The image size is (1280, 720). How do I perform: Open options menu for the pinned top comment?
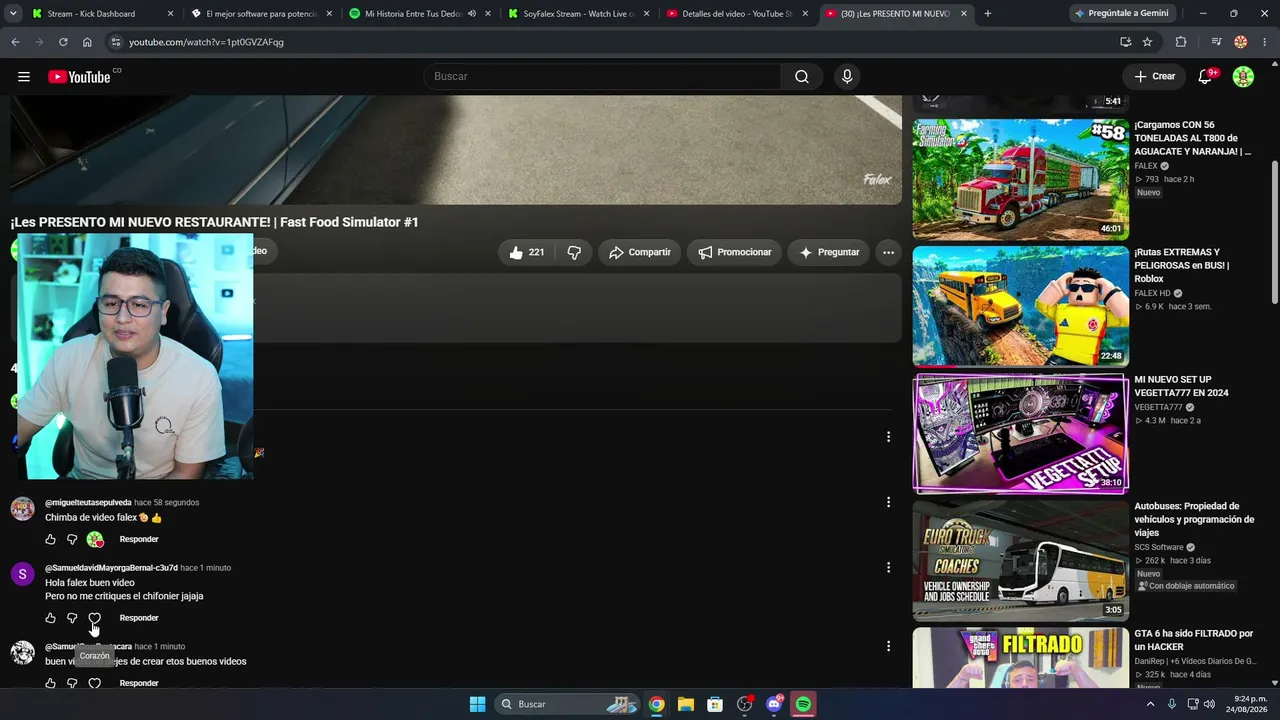coord(888,436)
